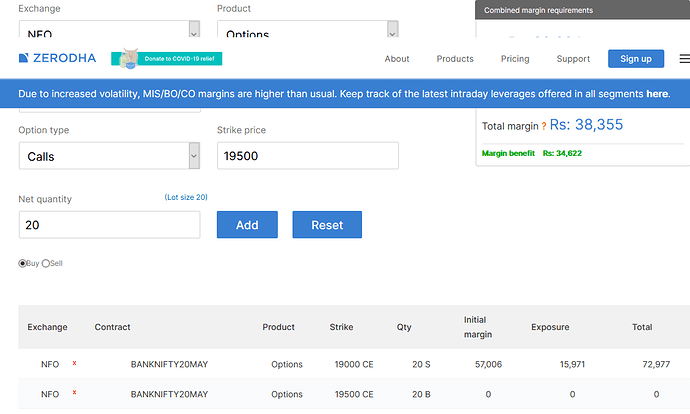Click the total margin value Rs: 38,355
Screen dimensions: 690x414
pyautogui.click(x=586, y=125)
